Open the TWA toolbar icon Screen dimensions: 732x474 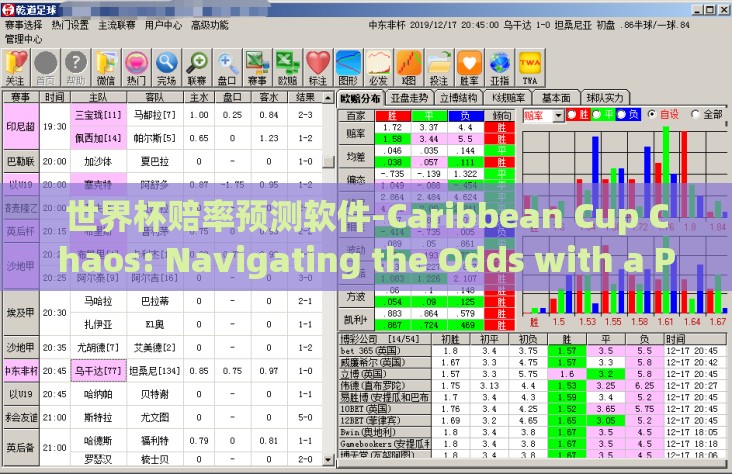(530, 68)
